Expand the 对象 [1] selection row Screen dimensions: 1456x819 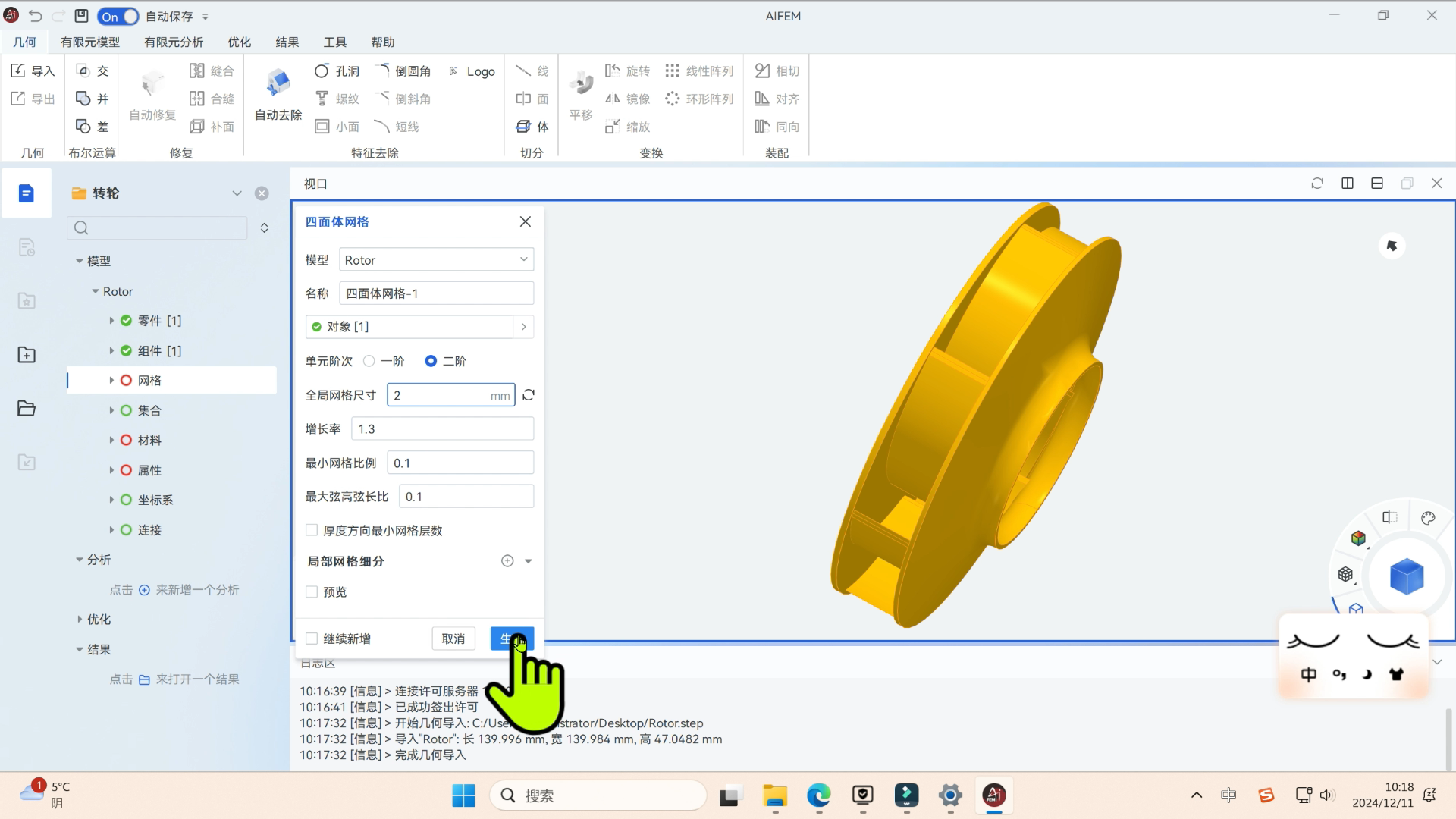pyautogui.click(x=523, y=327)
